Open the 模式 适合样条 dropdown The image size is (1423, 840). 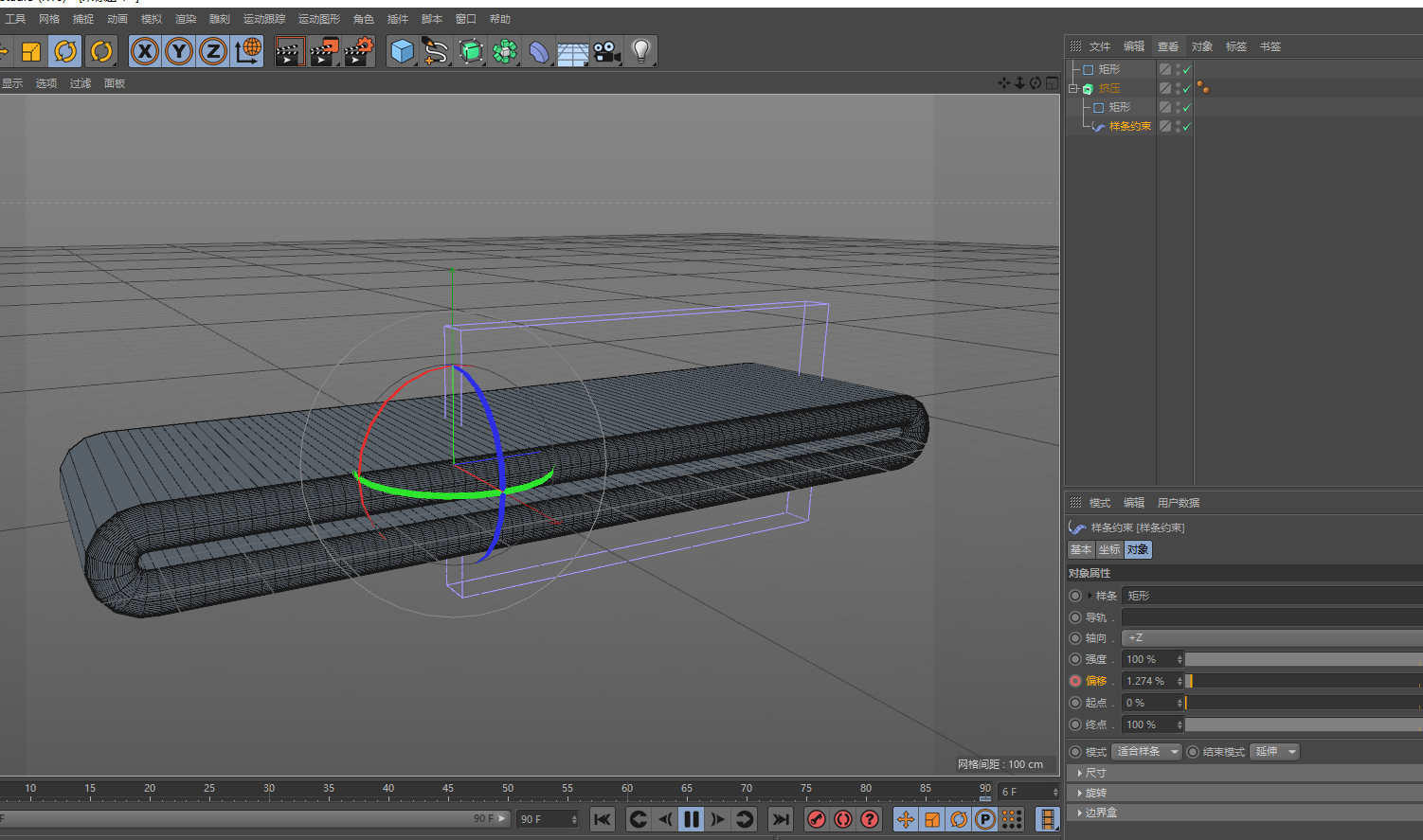[x=1146, y=752]
